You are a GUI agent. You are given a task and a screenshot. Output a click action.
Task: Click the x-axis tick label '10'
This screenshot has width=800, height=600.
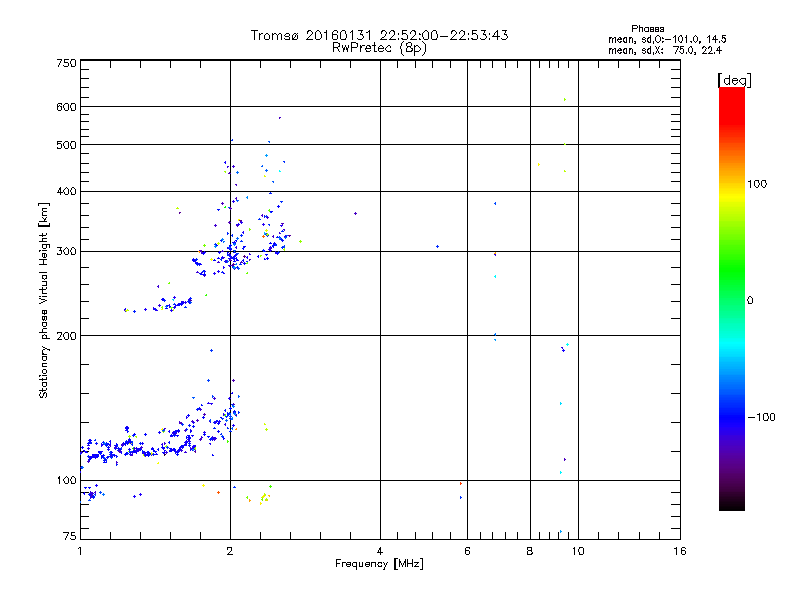pyautogui.click(x=578, y=551)
